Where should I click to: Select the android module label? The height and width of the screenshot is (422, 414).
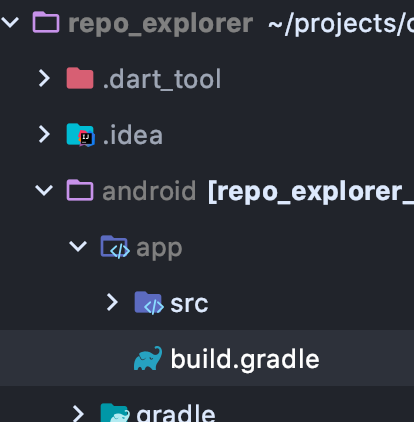(149, 191)
